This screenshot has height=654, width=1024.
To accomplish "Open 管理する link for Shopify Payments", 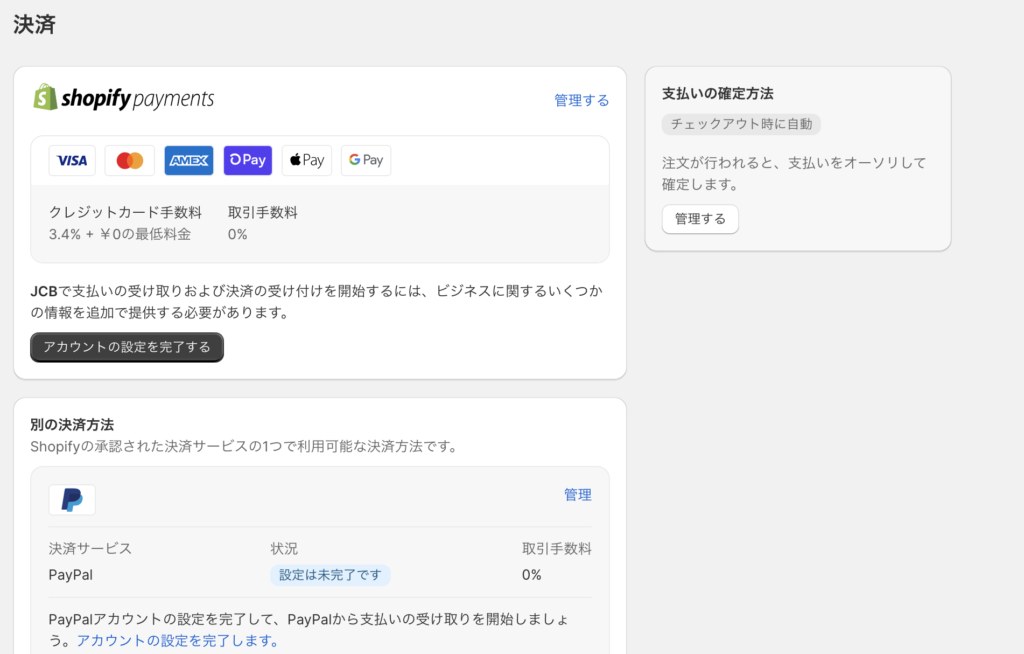I will (x=581, y=101).
